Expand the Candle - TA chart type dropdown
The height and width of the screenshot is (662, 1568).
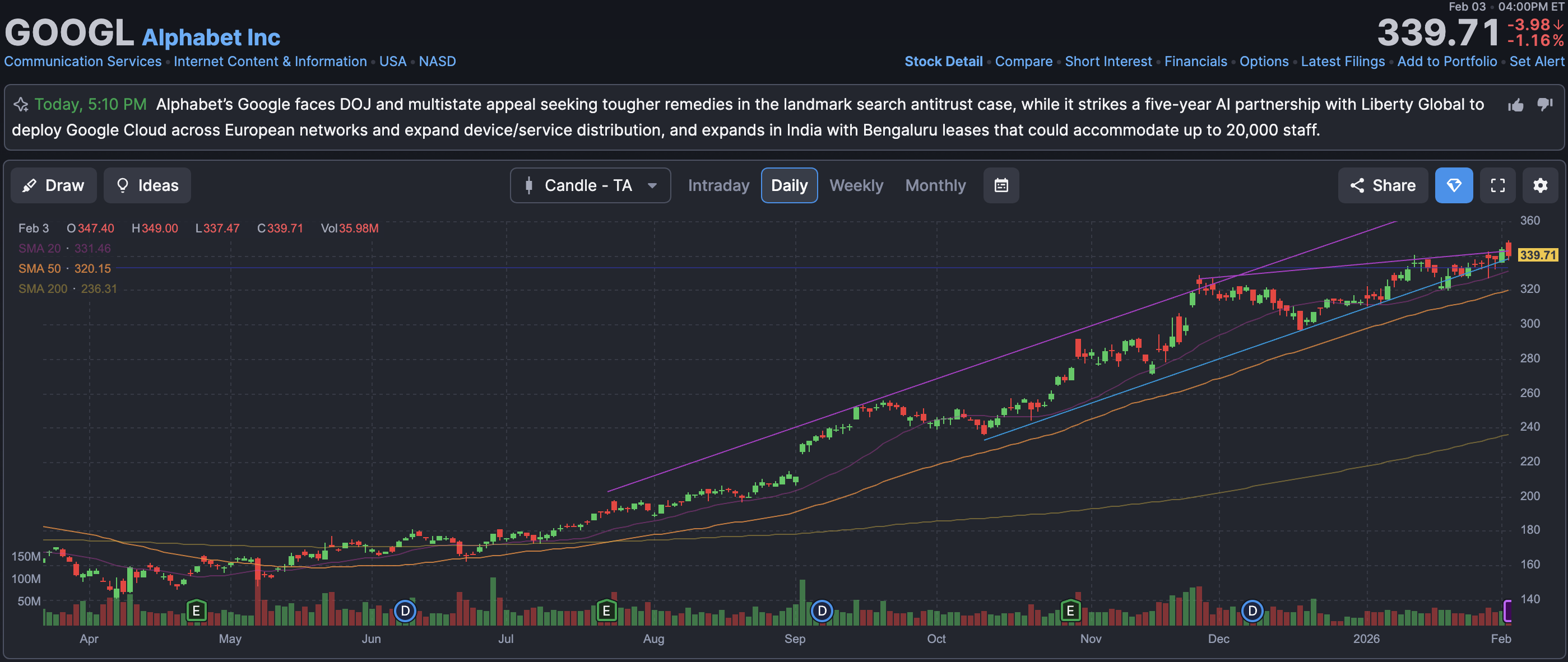point(590,185)
